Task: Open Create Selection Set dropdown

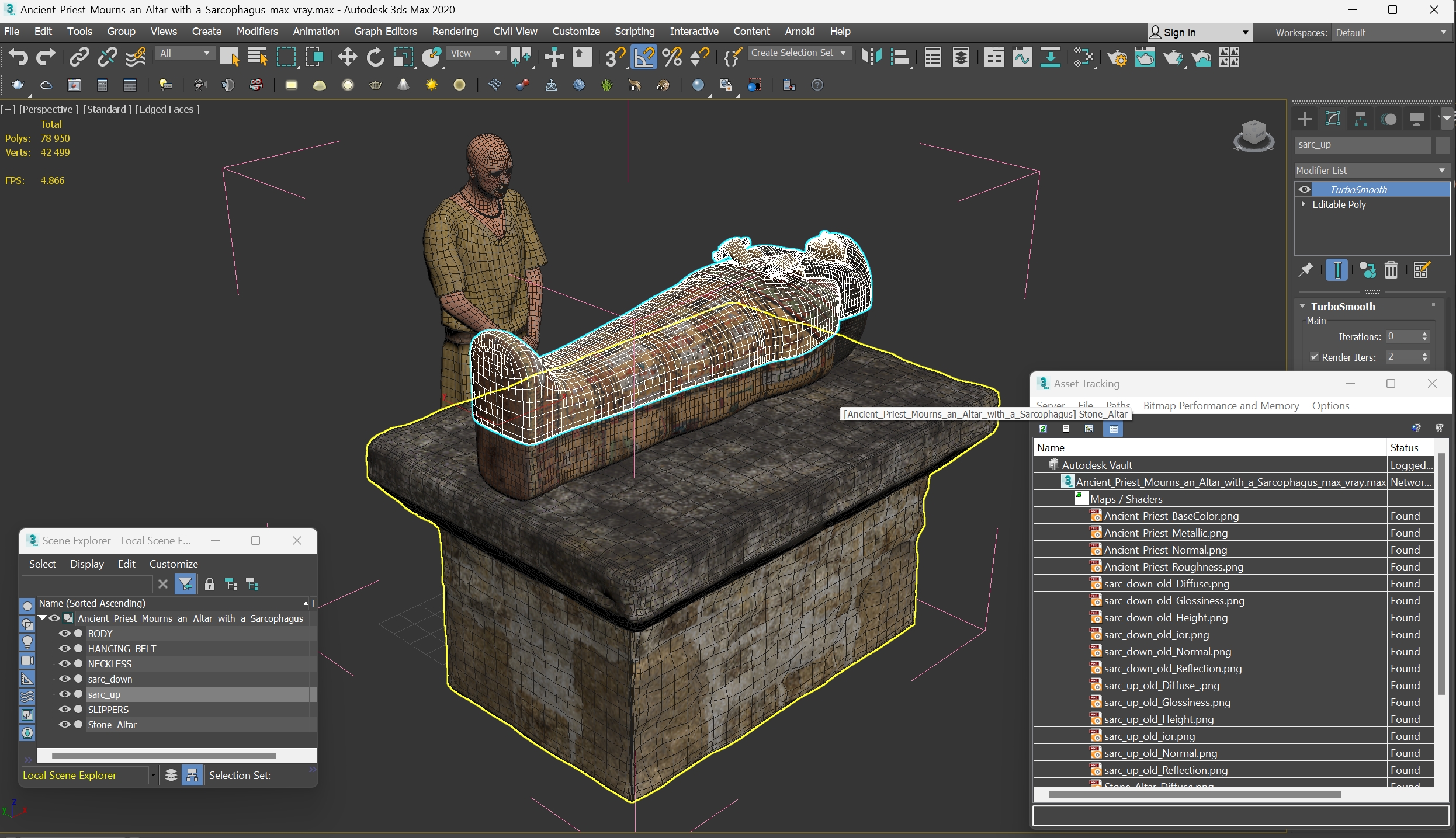Action: pyautogui.click(x=799, y=53)
